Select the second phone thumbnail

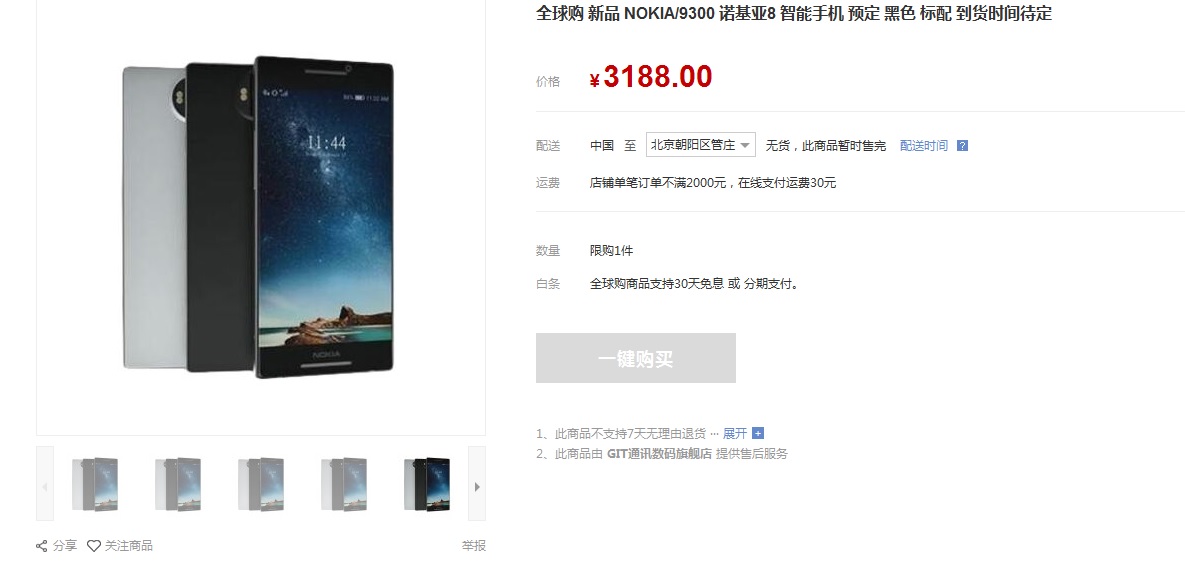coord(178,484)
